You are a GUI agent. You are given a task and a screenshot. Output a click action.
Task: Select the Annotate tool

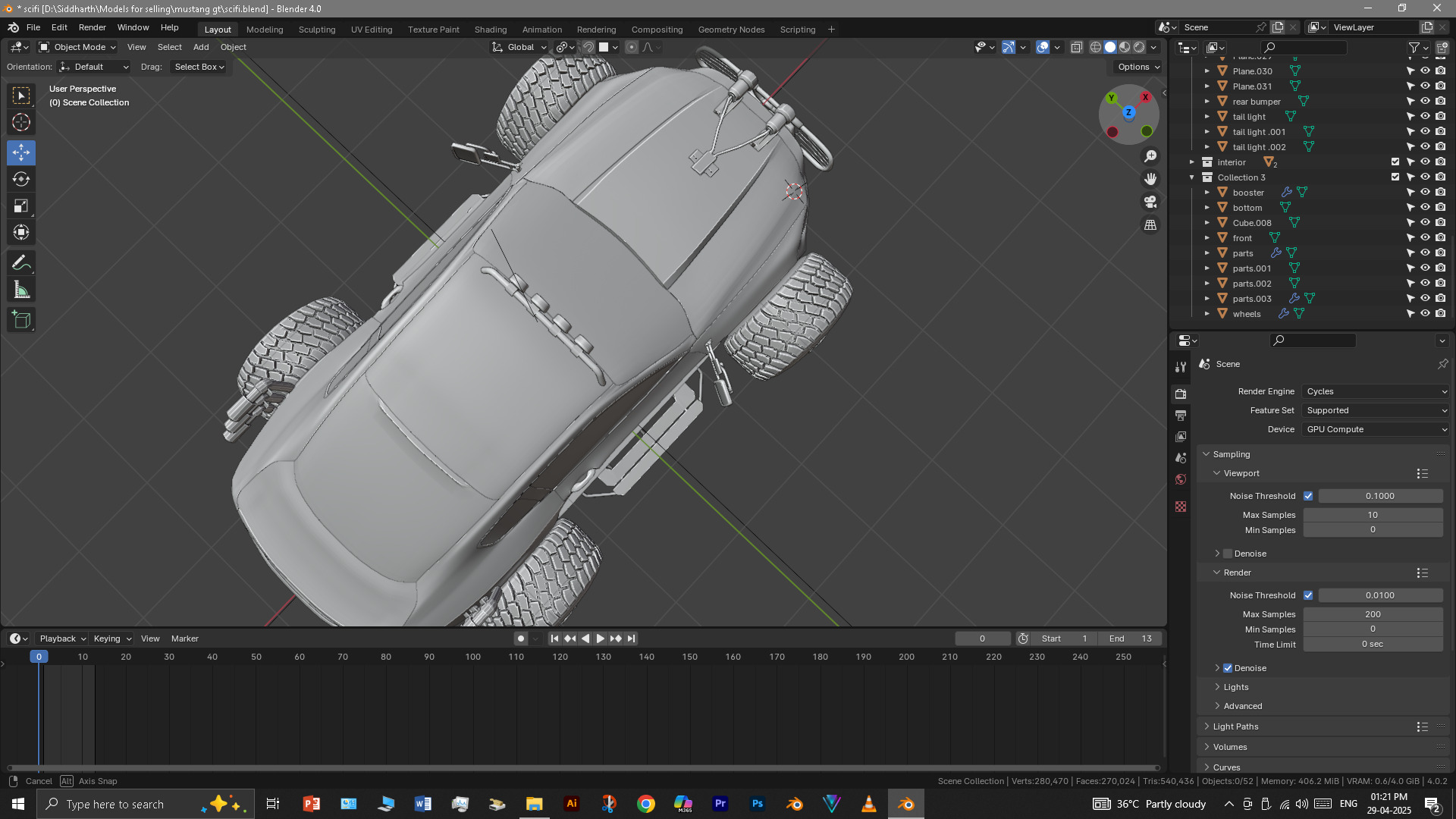(x=21, y=263)
